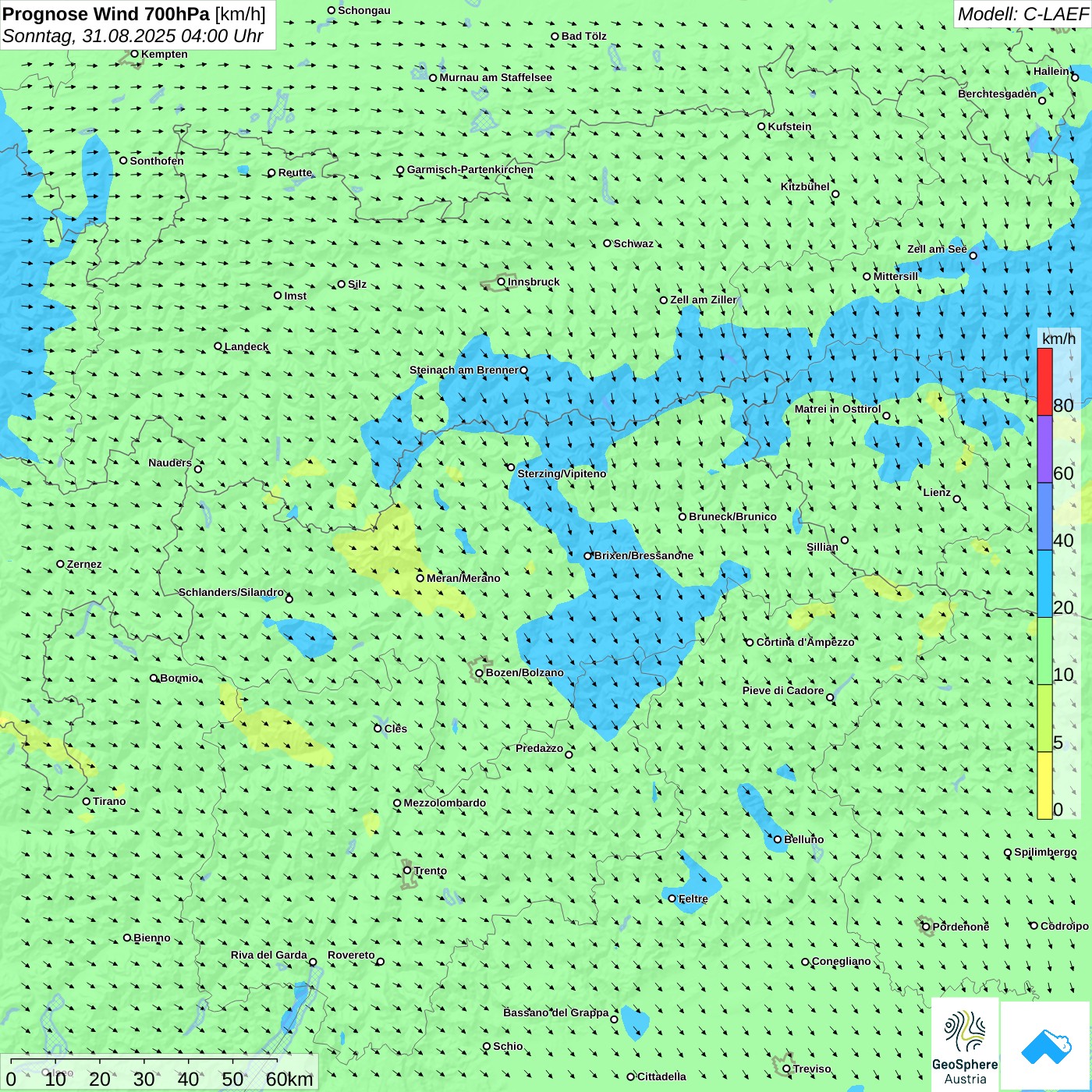
Task: Click the Feltre label
Action: click(693, 899)
